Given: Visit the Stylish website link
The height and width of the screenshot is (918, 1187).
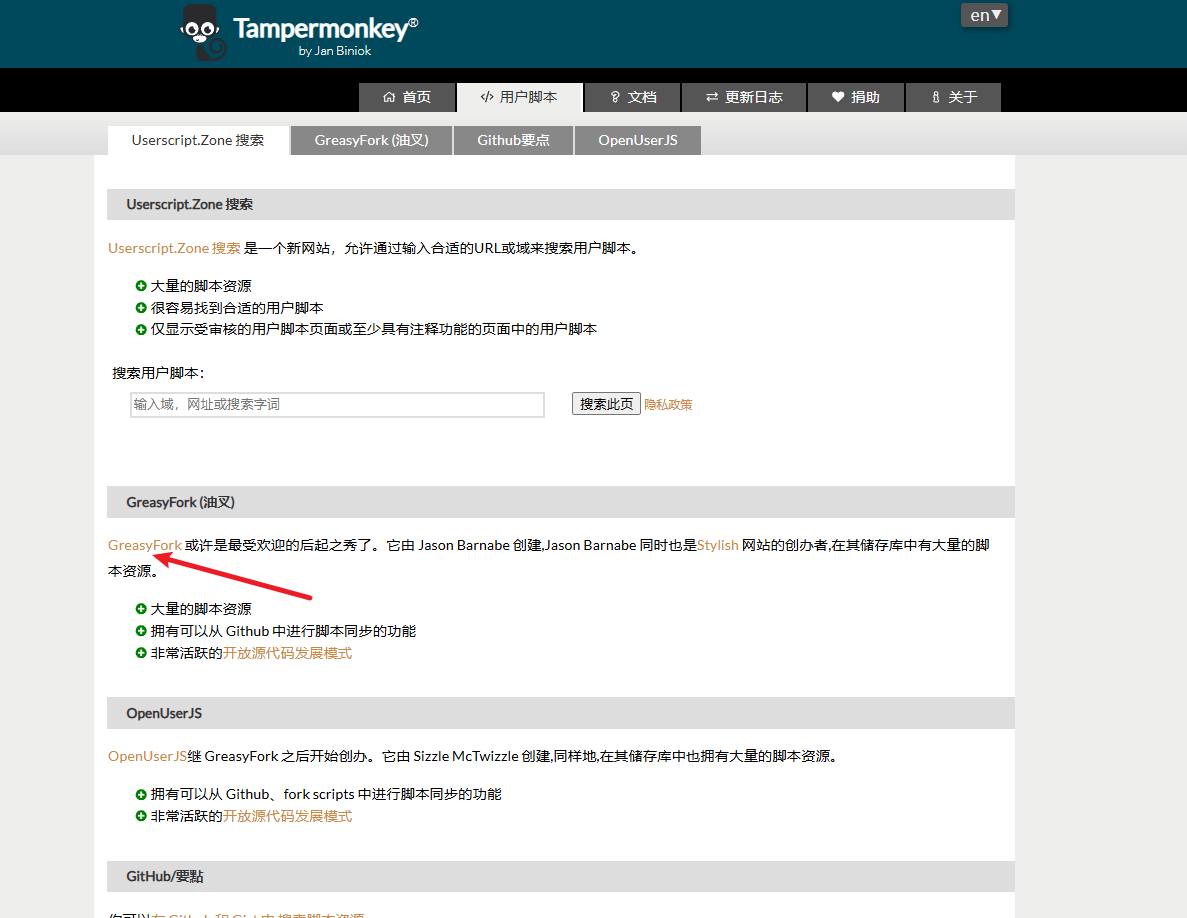Looking at the screenshot, I should 717,545.
